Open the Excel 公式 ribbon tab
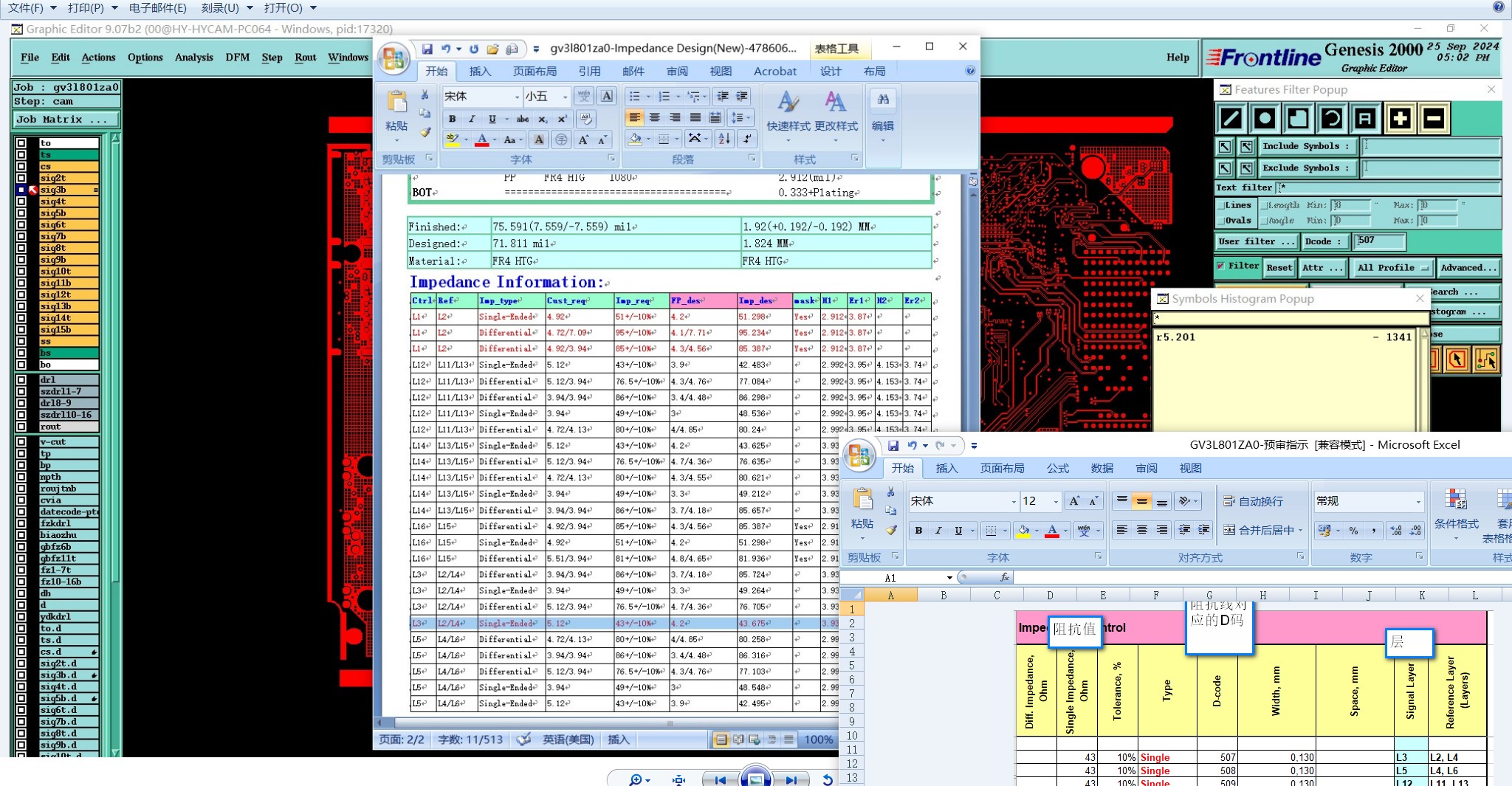This screenshot has width=1512, height=786. coord(1057,469)
